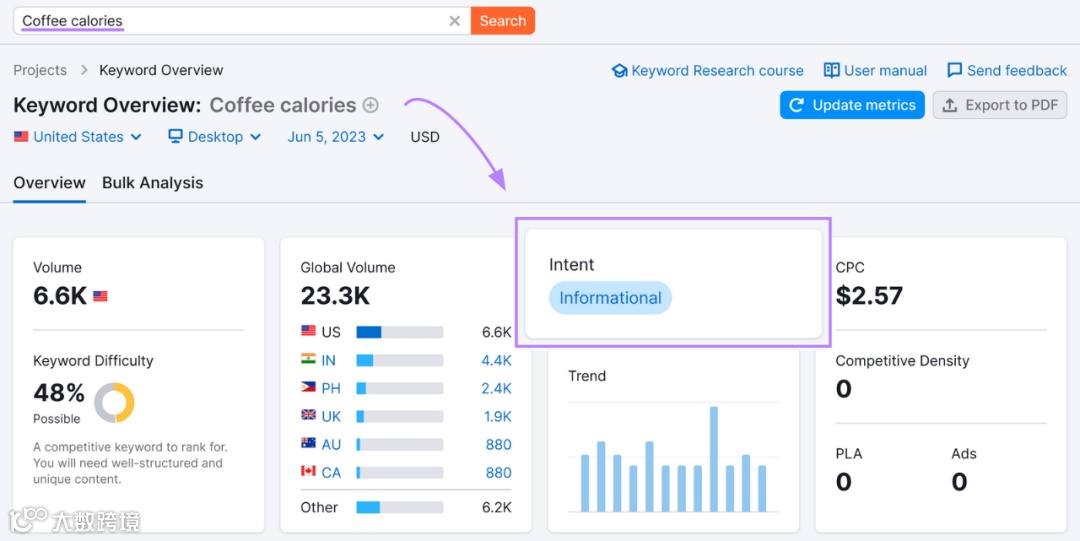This screenshot has width=1080, height=541.
Task: Click the User manual book icon
Action: [x=832, y=71]
